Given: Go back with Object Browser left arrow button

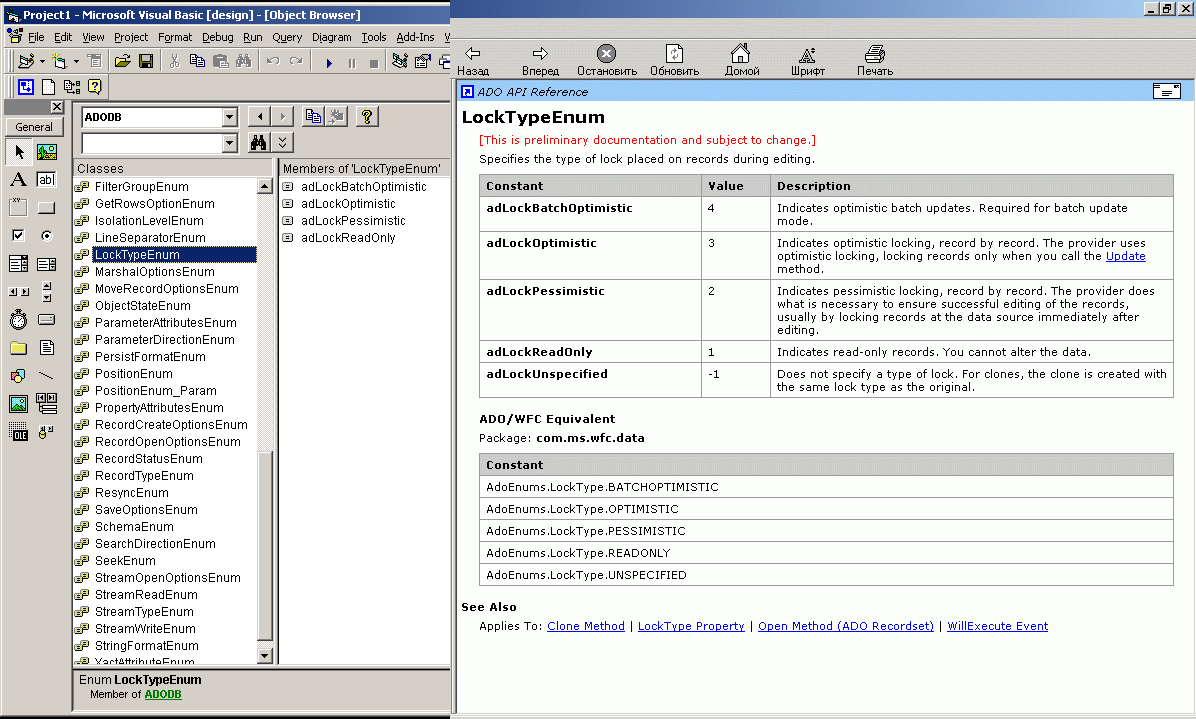Looking at the screenshot, I should pos(260,117).
